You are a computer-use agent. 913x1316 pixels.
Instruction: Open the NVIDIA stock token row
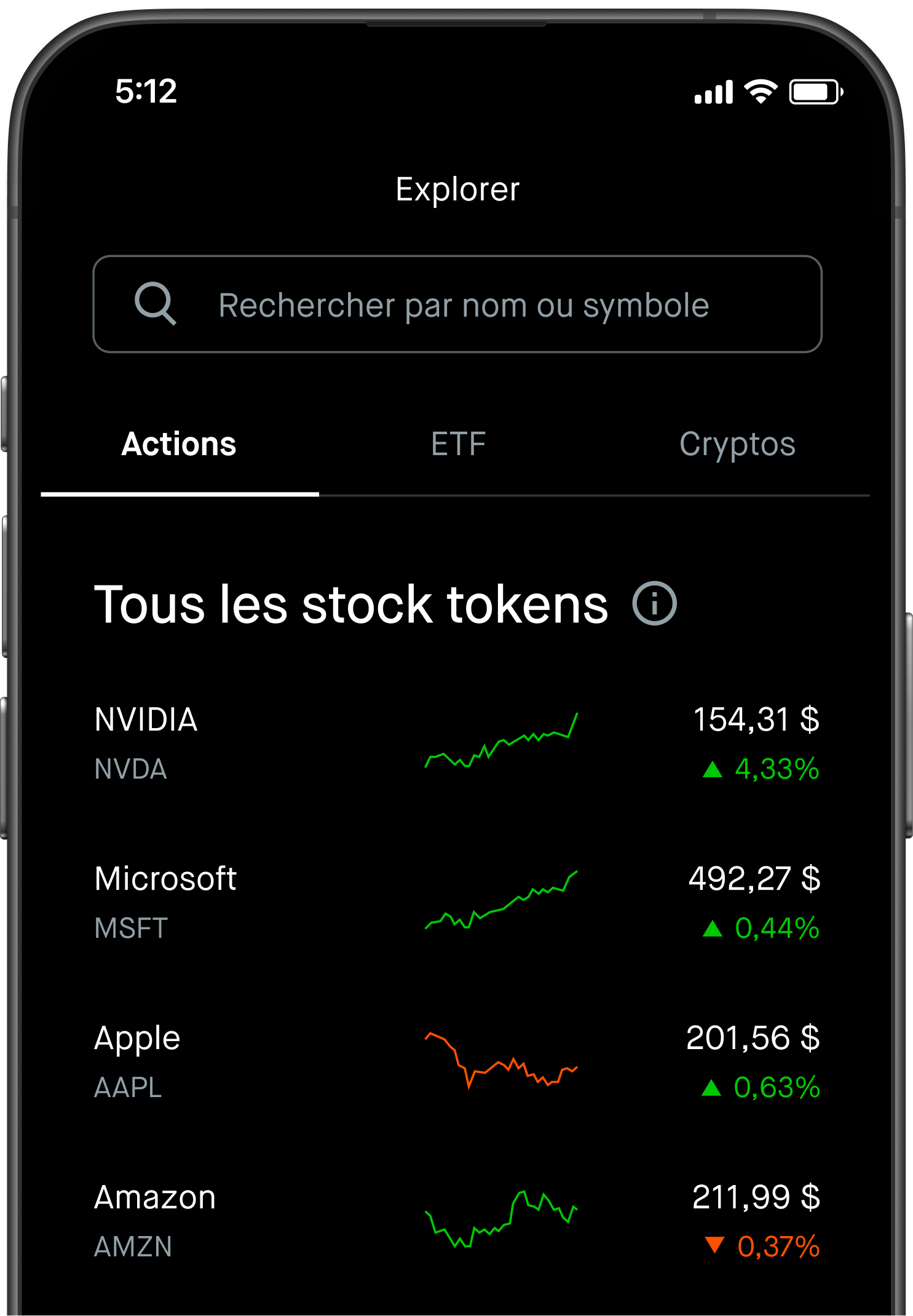pyautogui.click(x=457, y=743)
